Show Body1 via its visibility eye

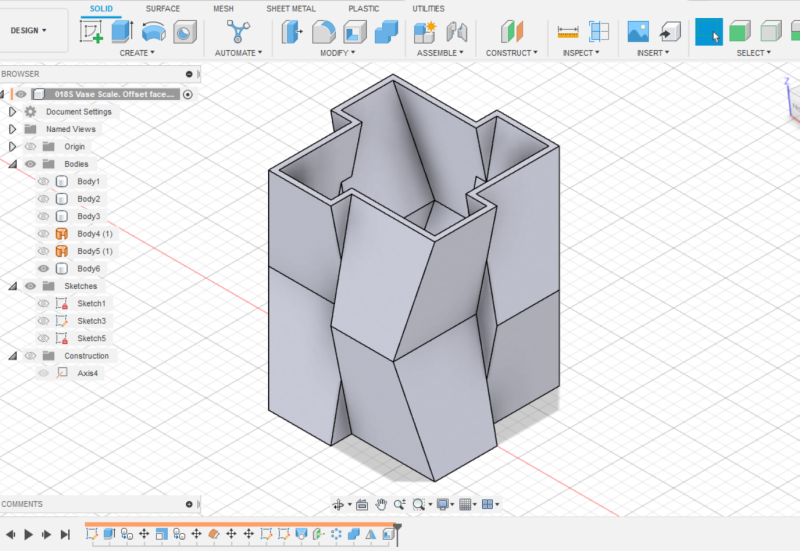click(43, 182)
